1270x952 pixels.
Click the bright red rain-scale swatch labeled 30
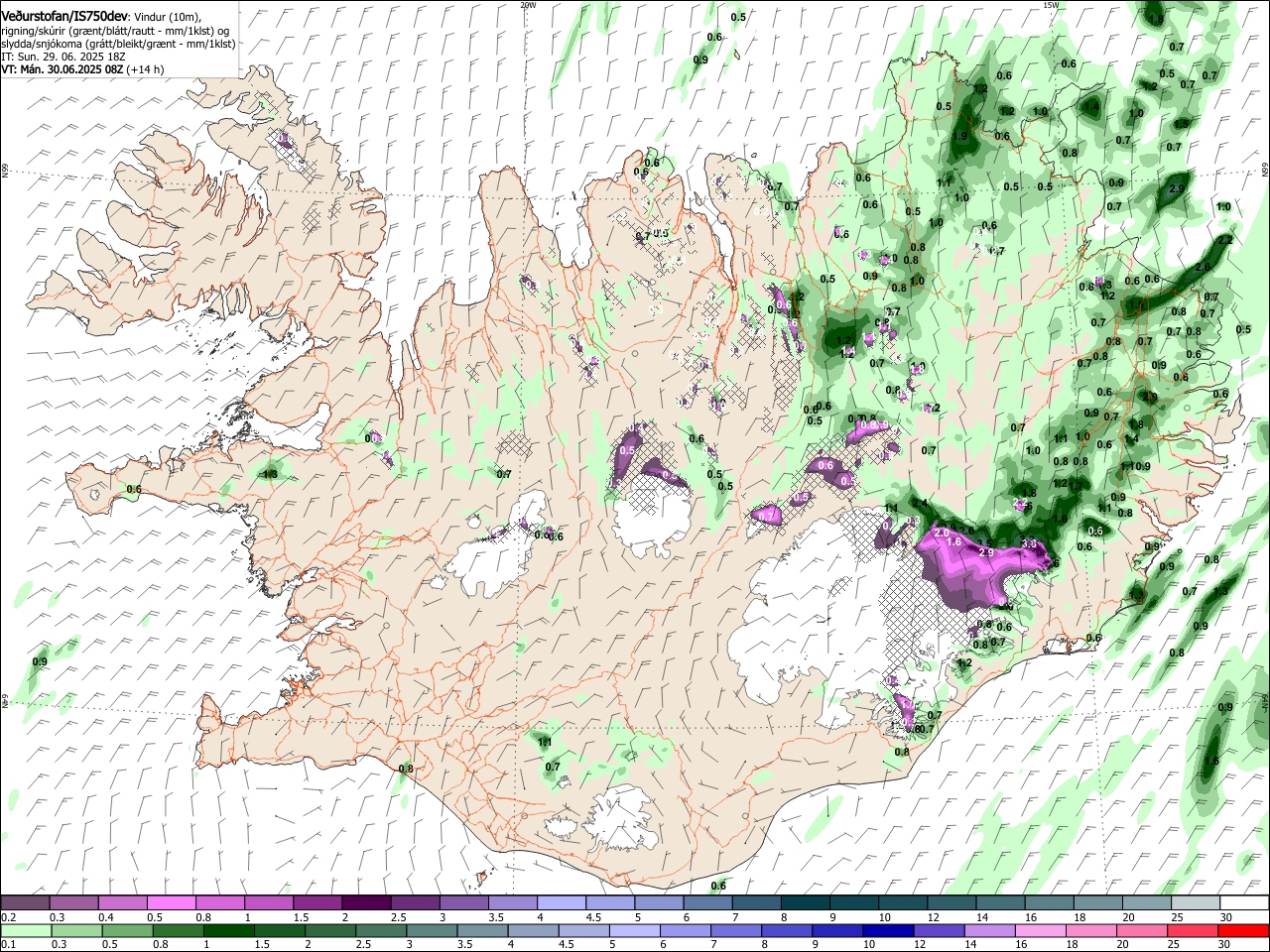pyautogui.click(x=1242, y=930)
